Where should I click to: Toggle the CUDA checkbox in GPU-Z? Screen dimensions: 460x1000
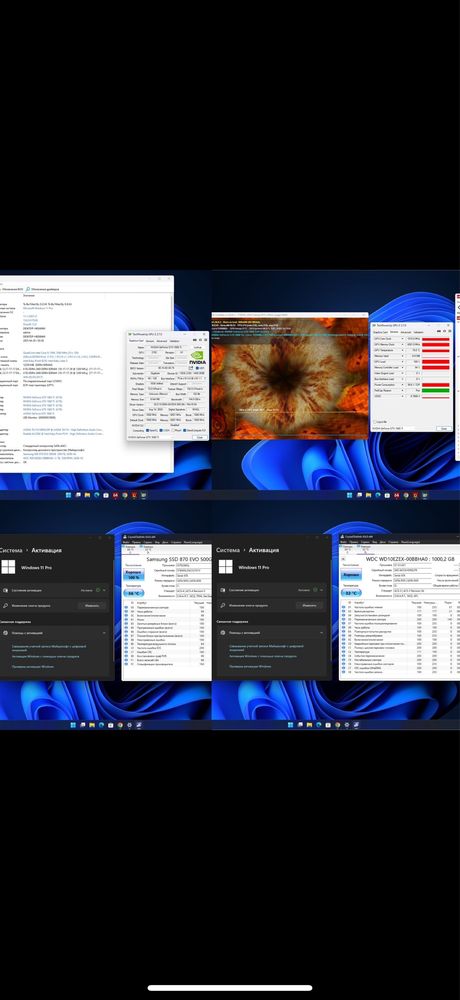[x=161, y=430]
